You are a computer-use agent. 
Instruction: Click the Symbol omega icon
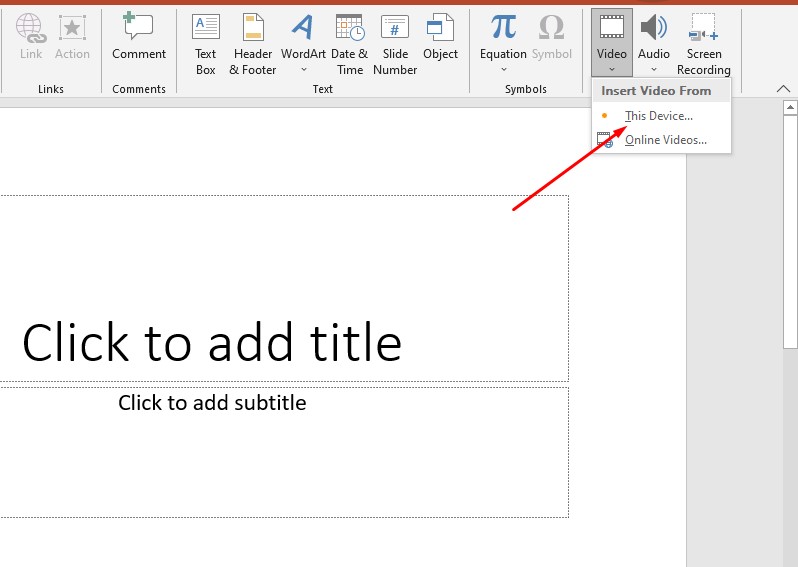(x=551, y=28)
